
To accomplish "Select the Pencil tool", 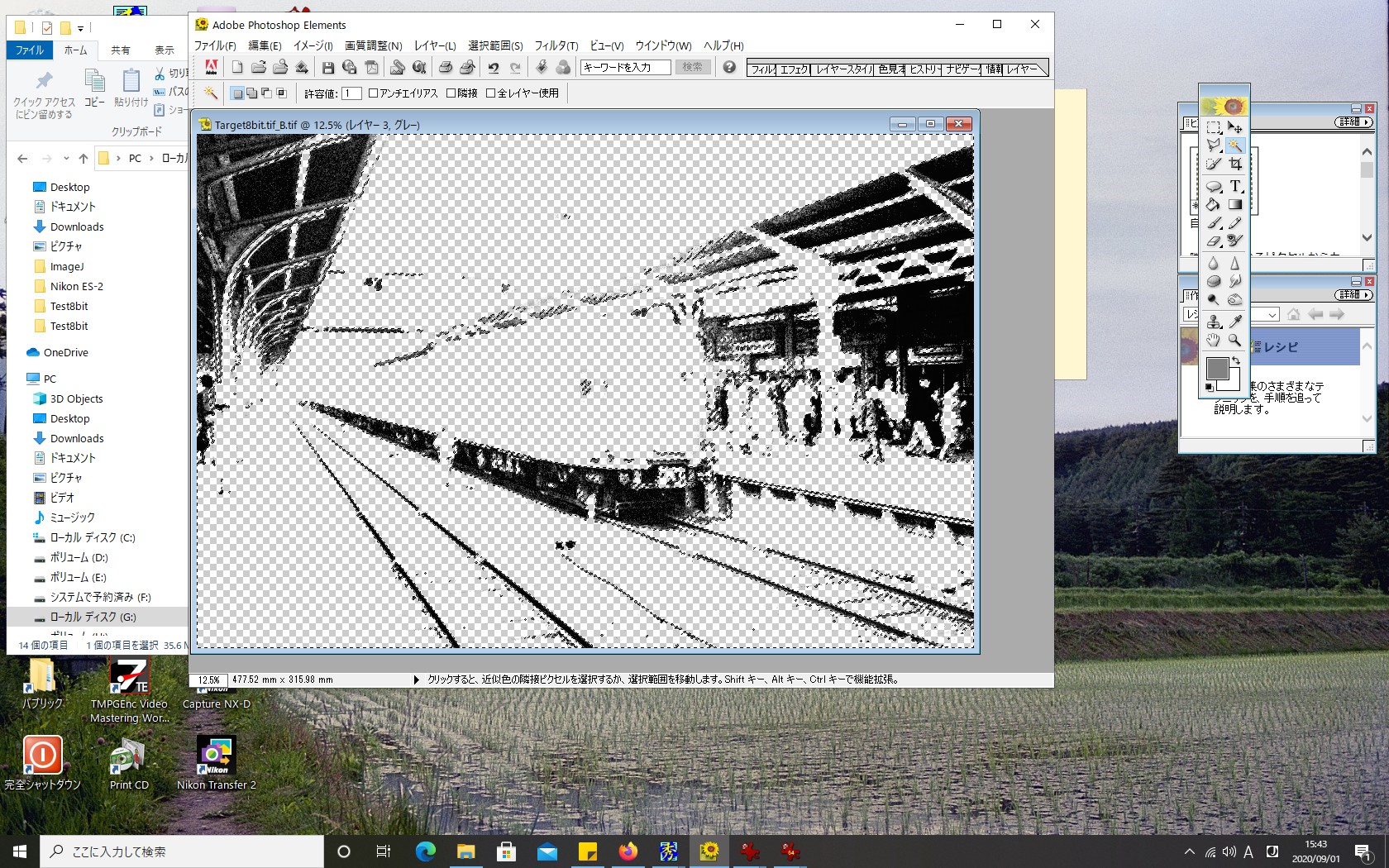I will pyautogui.click(x=1234, y=222).
